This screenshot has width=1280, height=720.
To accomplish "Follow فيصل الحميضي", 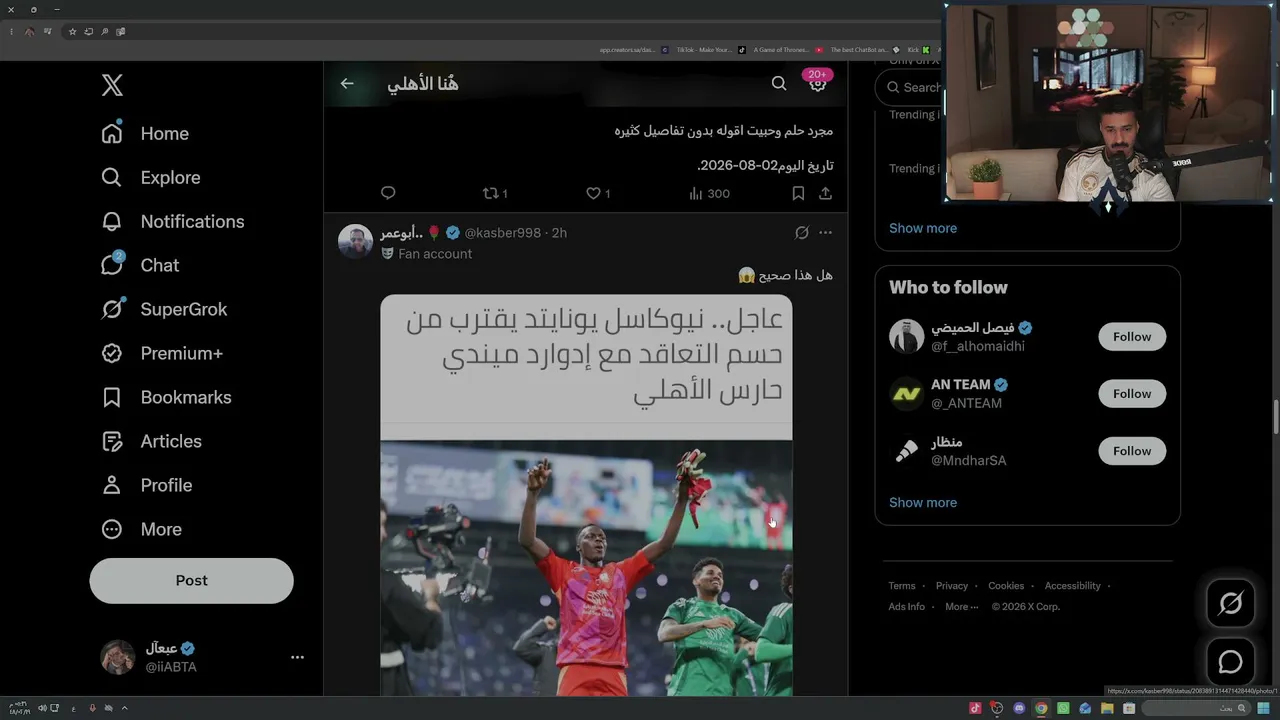I will coord(1132,337).
